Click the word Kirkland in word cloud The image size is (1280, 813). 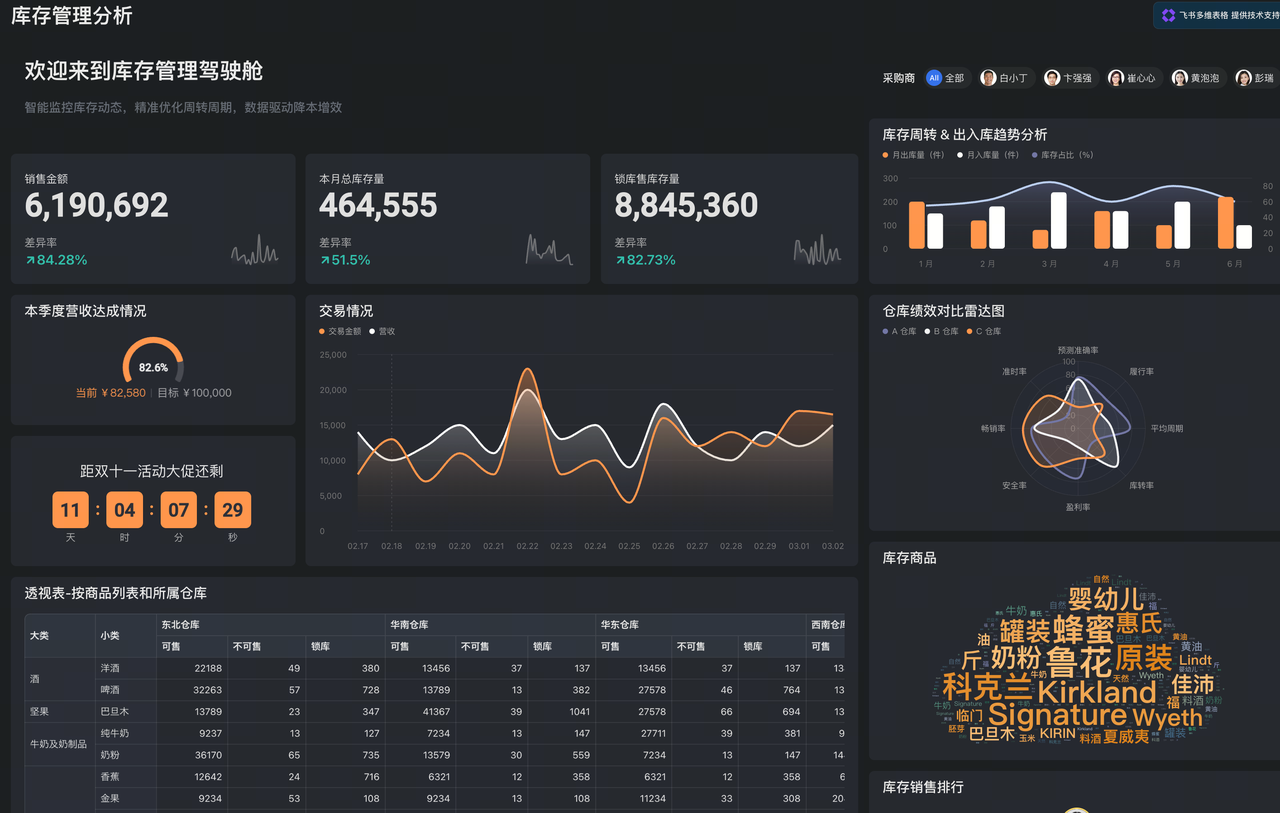pyautogui.click(x=1096, y=692)
